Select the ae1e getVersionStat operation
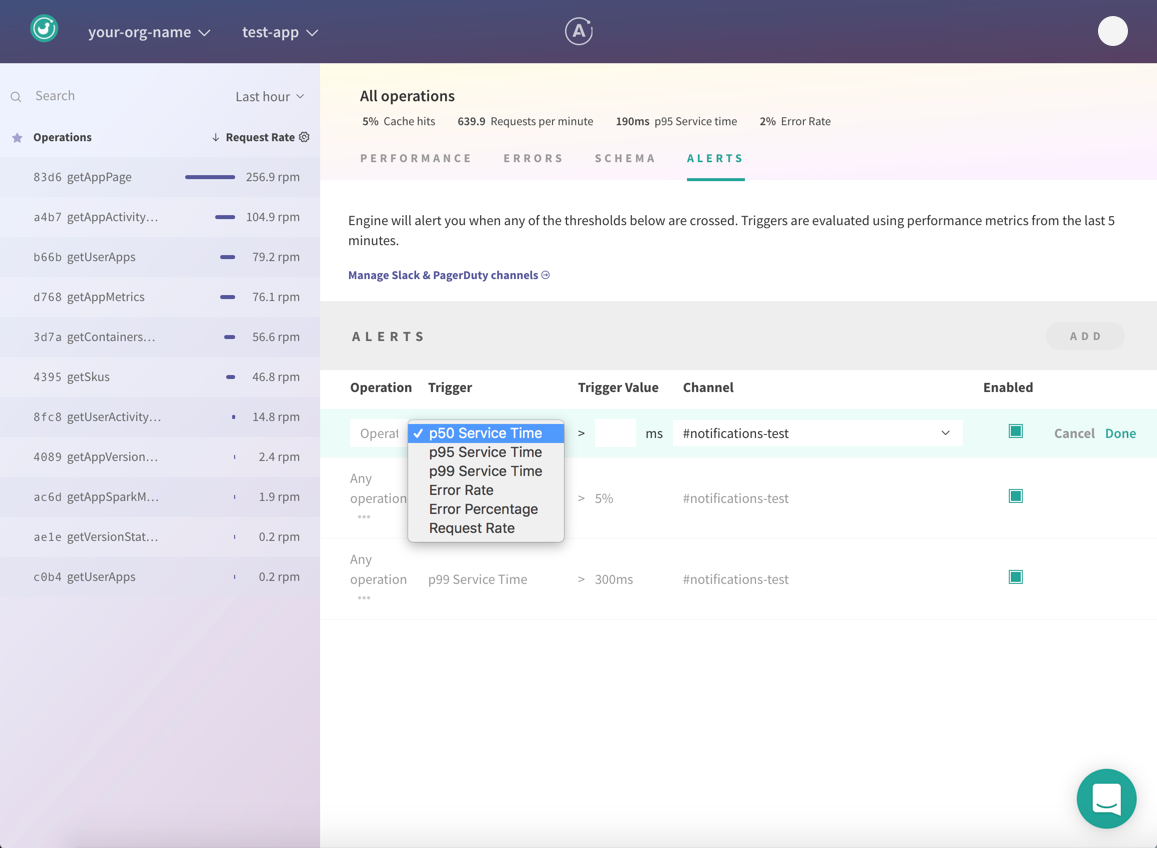This screenshot has width=1157, height=848. [160, 537]
